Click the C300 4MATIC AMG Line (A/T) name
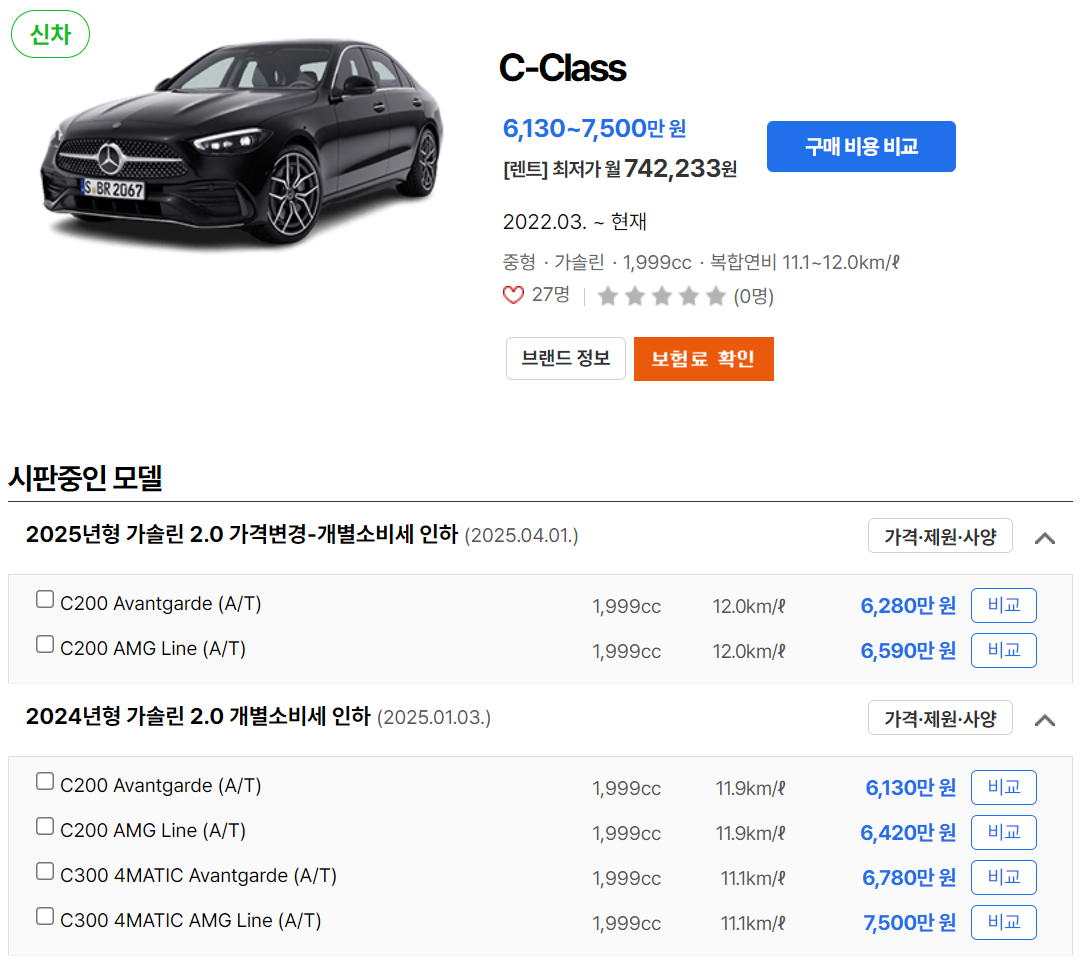The width and height of the screenshot is (1083, 967). 191,921
